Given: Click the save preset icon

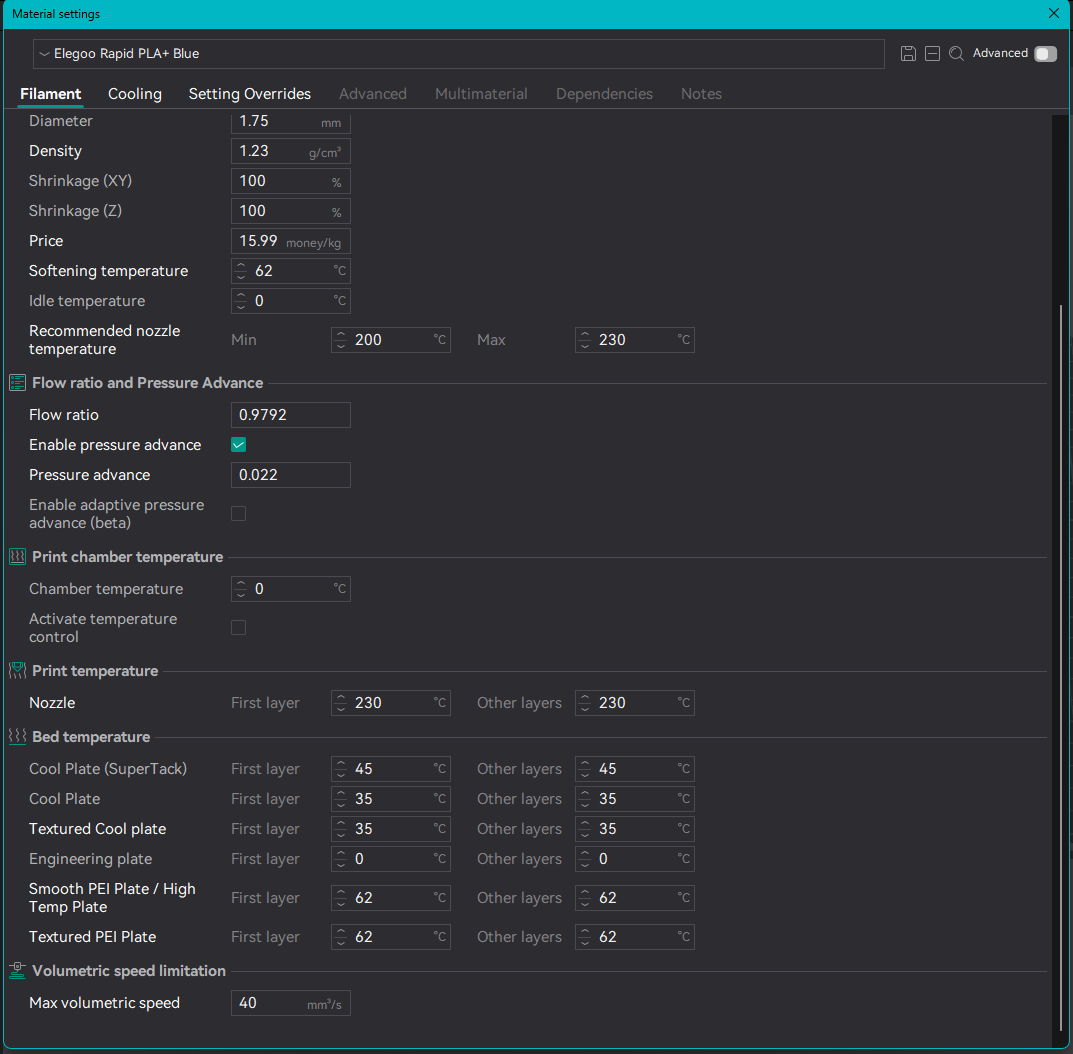Looking at the screenshot, I should tap(908, 53).
